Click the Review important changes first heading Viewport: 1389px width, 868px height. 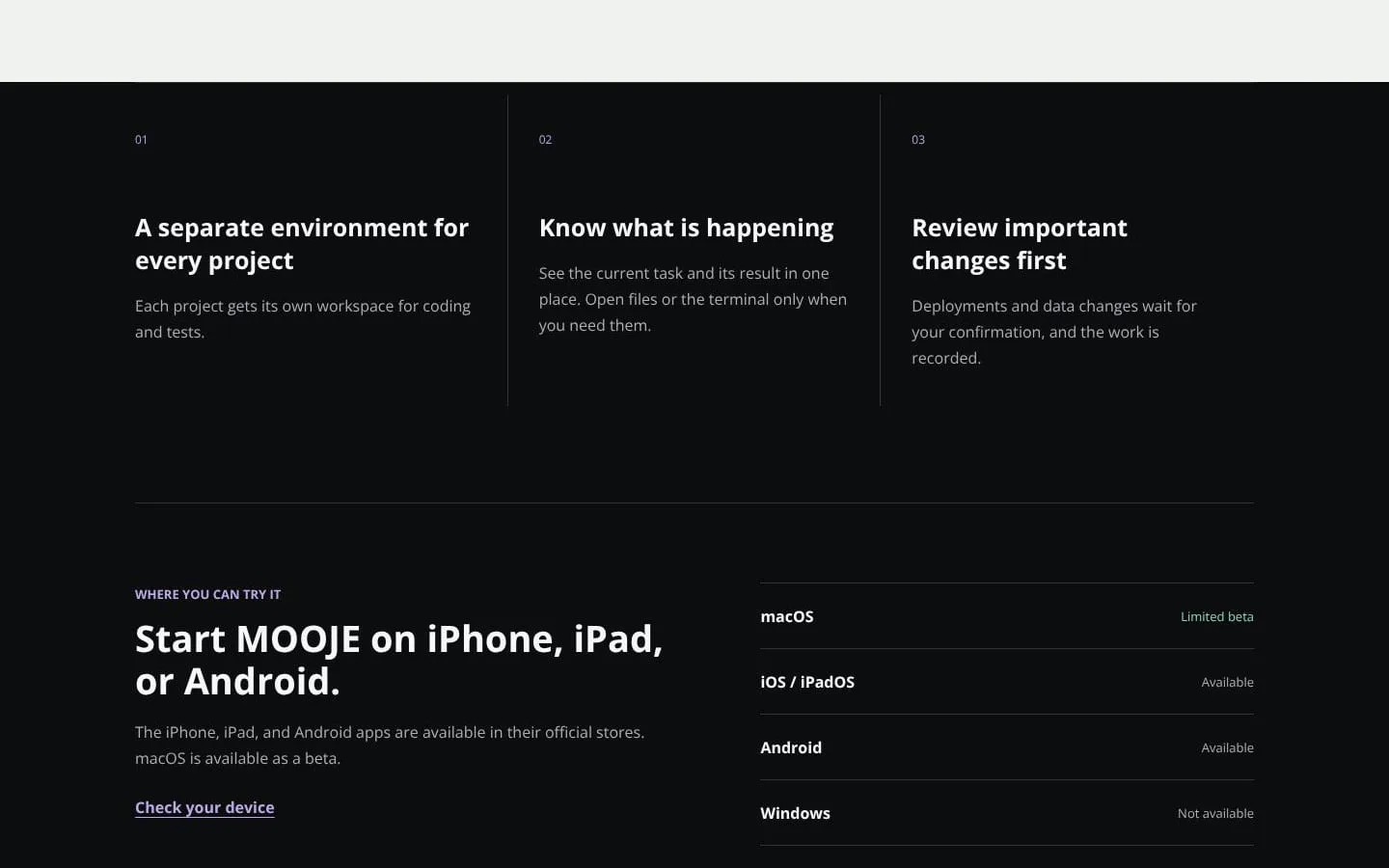1020,244
